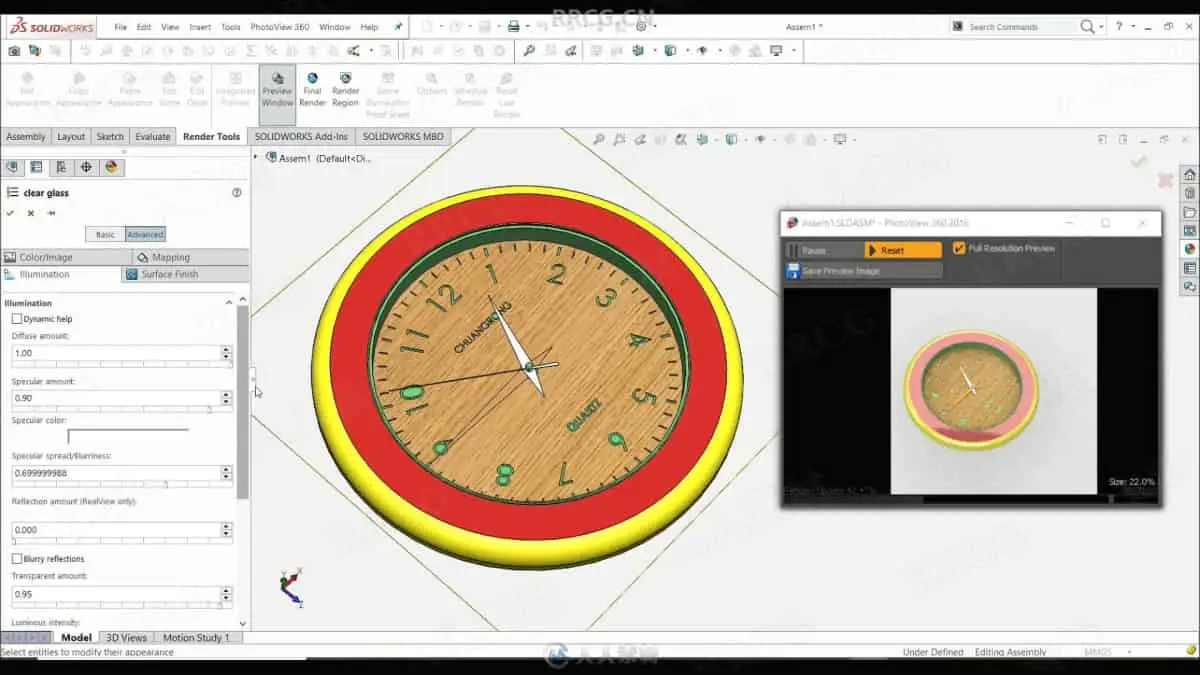Screen dimensions: 1200x675
Task: Open Design Library in task pane
Action: click(1189, 193)
